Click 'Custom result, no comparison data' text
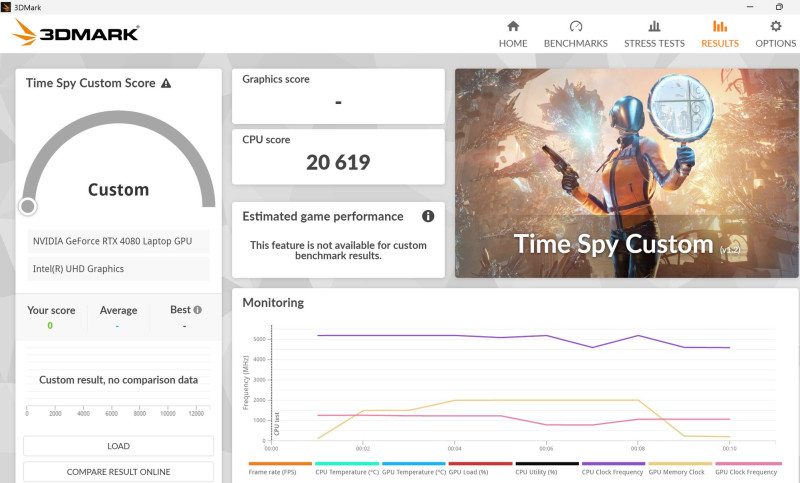The height and width of the screenshot is (483, 800). point(118,380)
